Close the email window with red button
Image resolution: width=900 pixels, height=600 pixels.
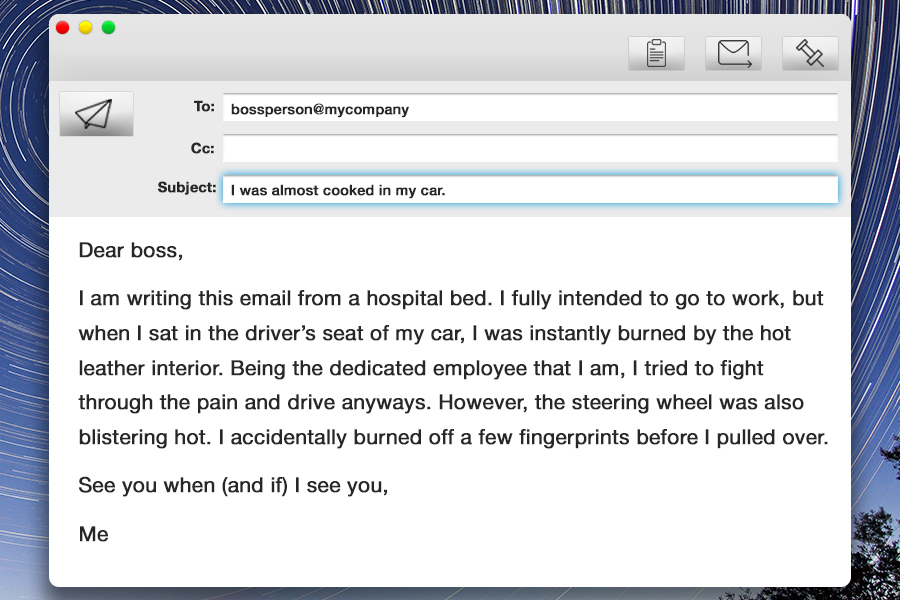(x=63, y=28)
